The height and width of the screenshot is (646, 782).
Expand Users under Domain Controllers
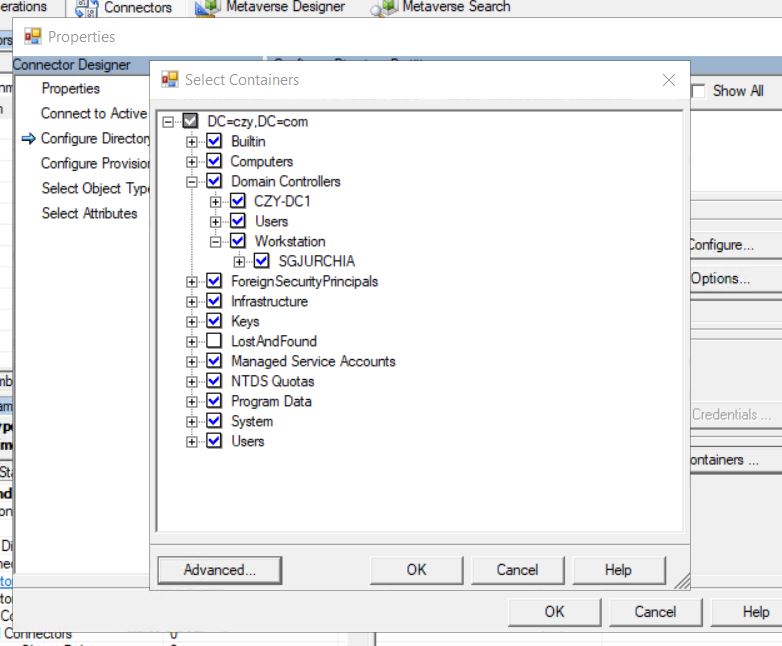click(x=215, y=222)
